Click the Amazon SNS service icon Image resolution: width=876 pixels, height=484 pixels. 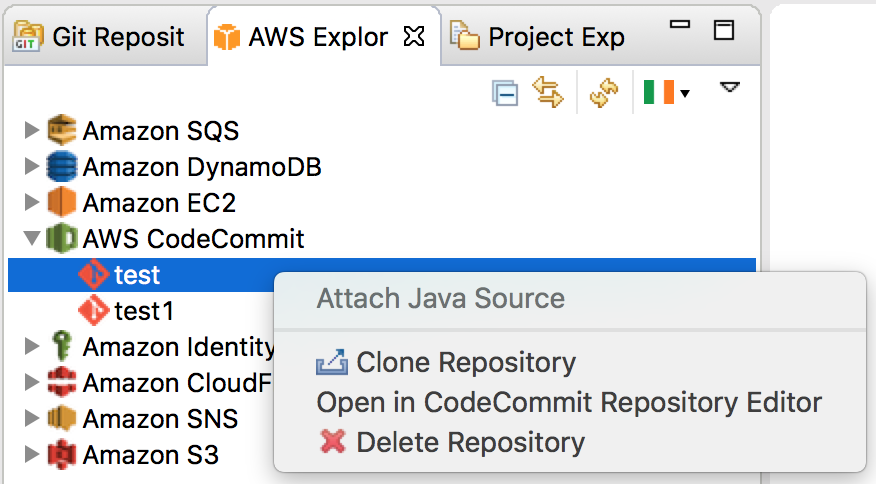[62, 418]
